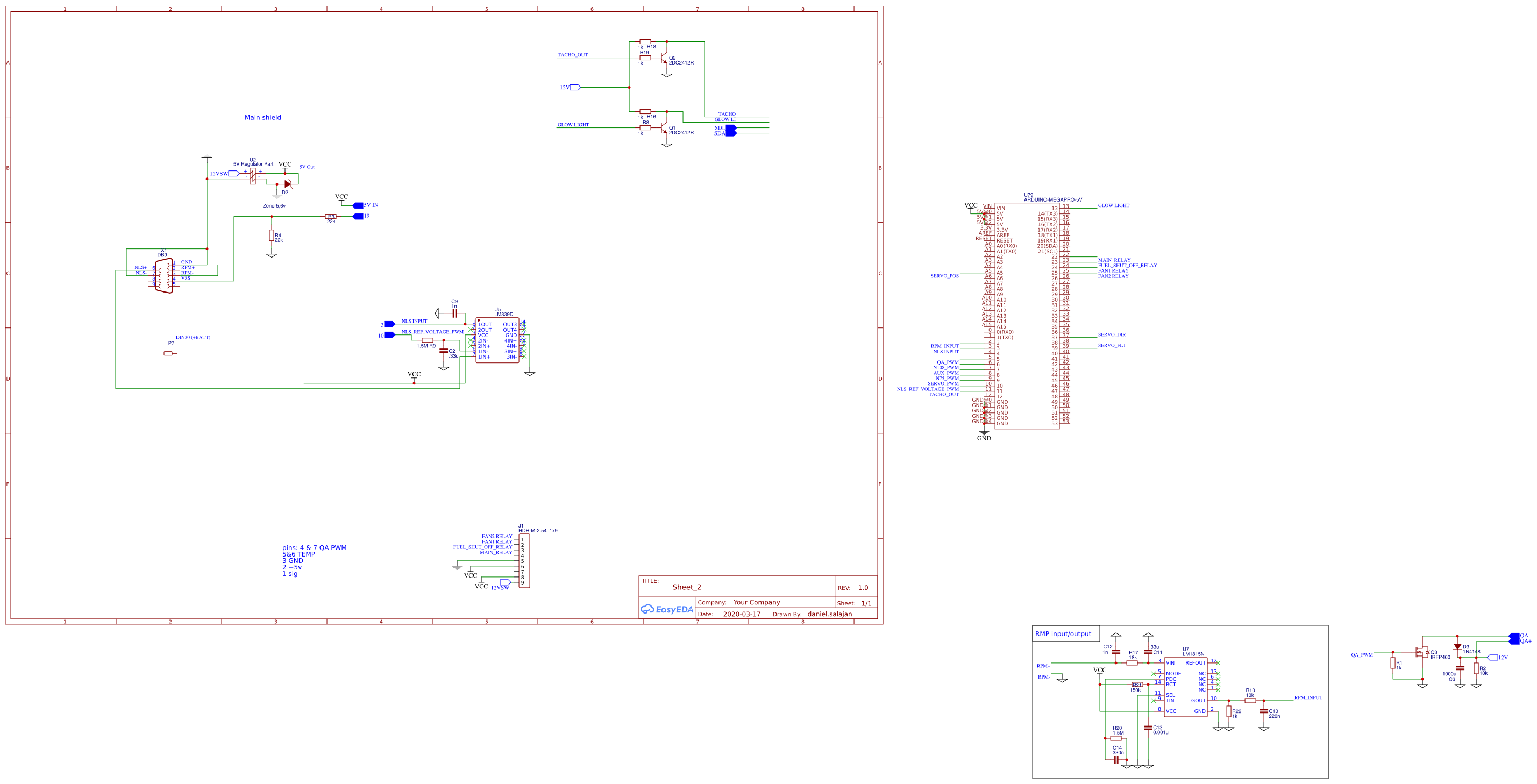1537x784 pixels.
Task: Select the U2 5V regulator symbol
Action: click(x=252, y=176)
